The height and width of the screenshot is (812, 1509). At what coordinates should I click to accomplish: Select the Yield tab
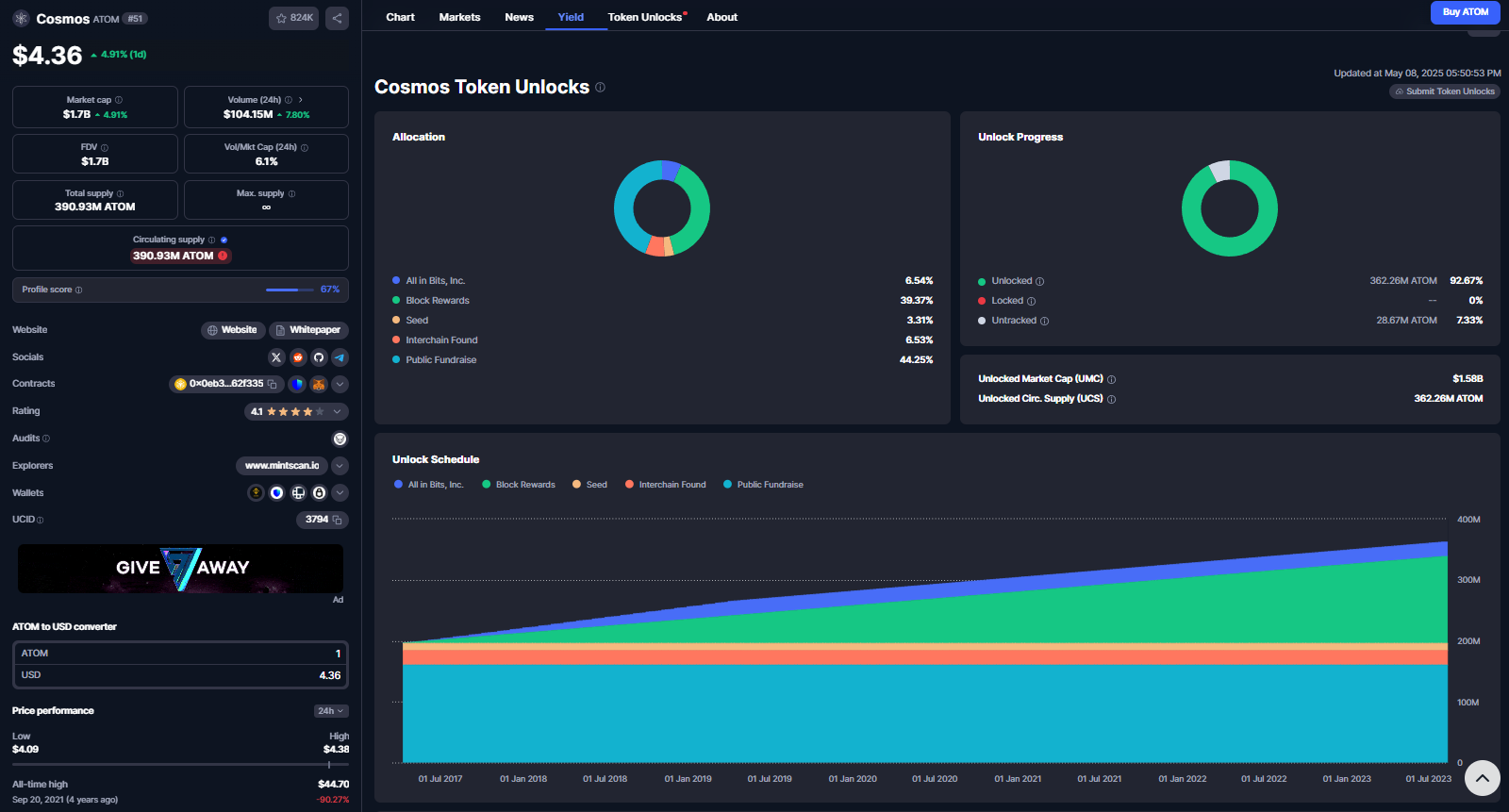571,17
